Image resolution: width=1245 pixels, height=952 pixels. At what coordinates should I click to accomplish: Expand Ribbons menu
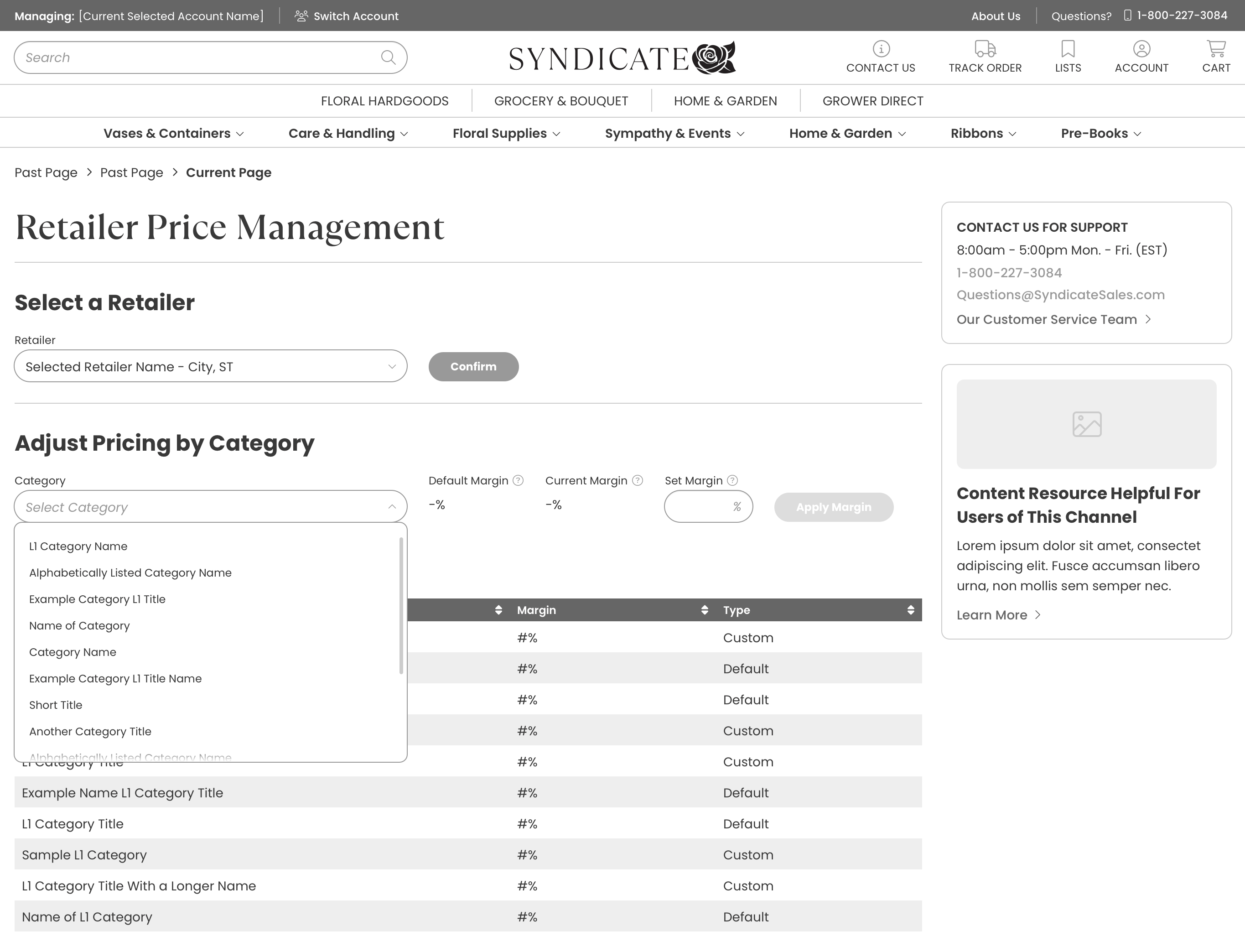point(983,133)
